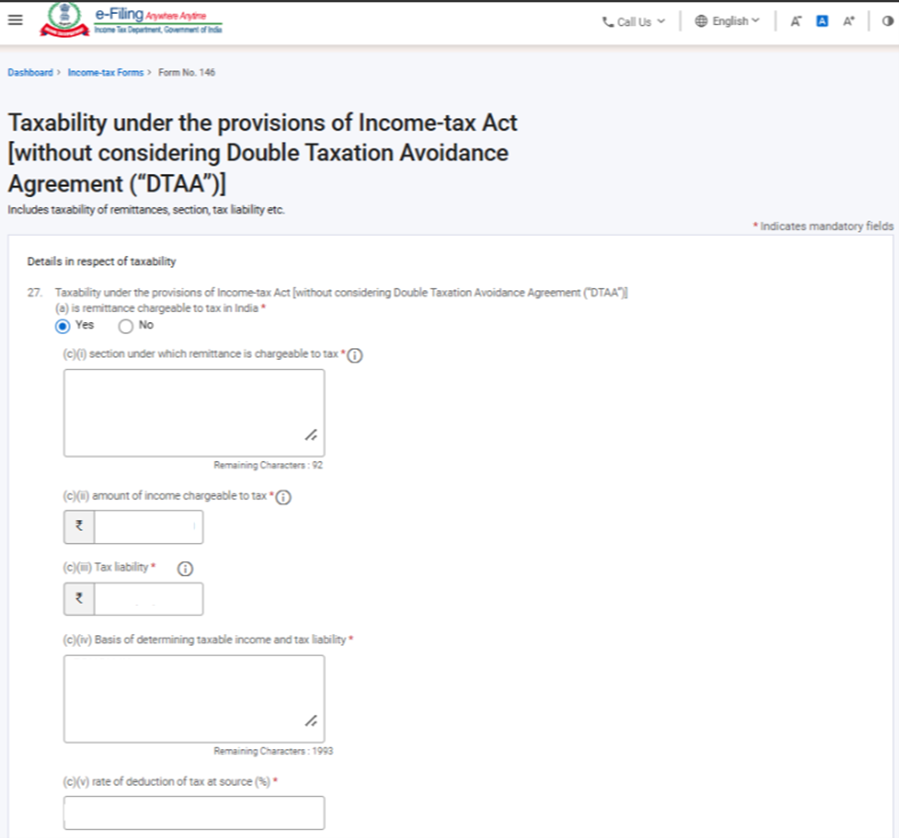Click the section chargeable to tax text area

click(194, 412)
